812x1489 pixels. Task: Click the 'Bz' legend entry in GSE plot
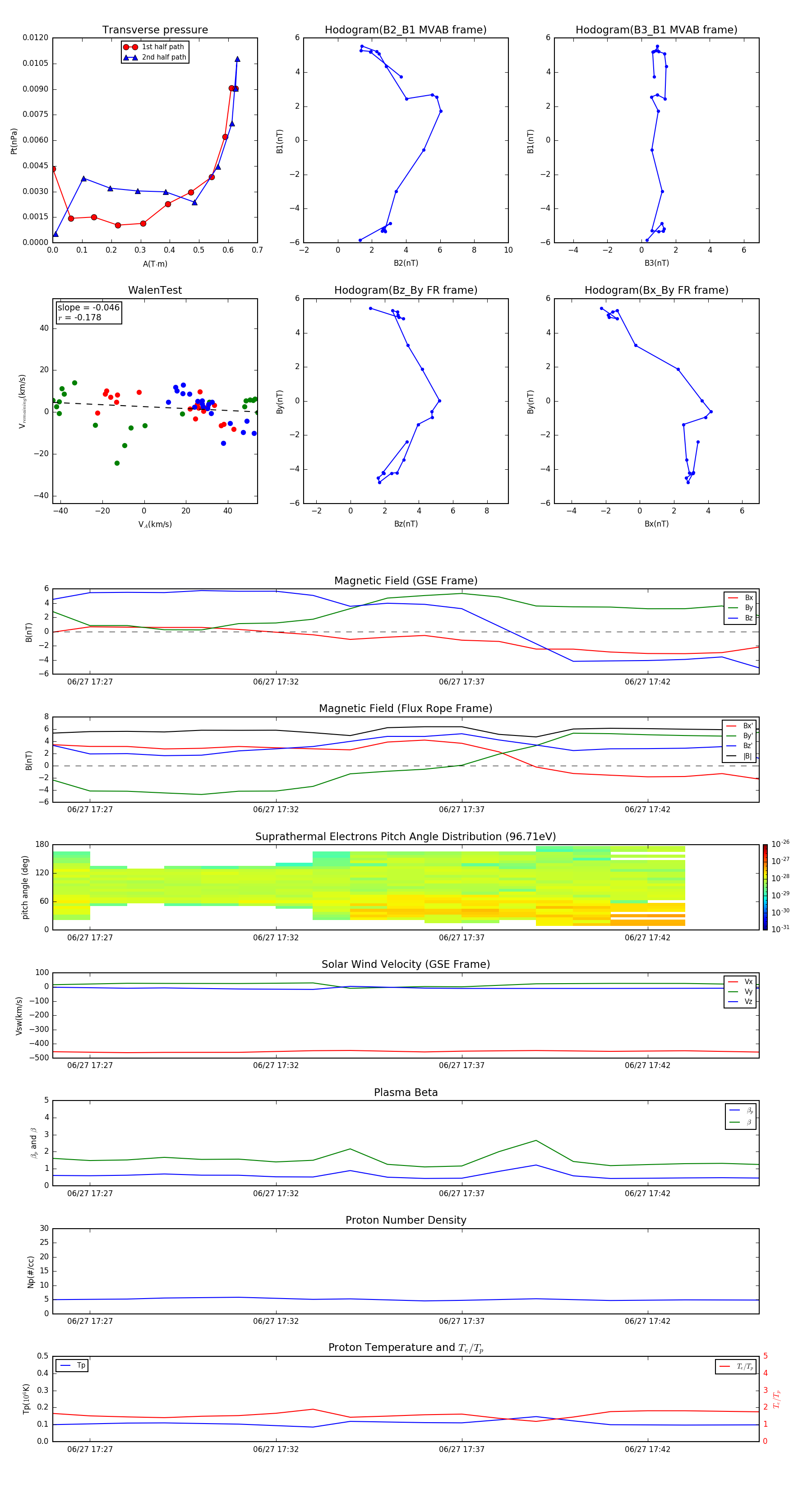pyautogui.click(x=741, y=618)
